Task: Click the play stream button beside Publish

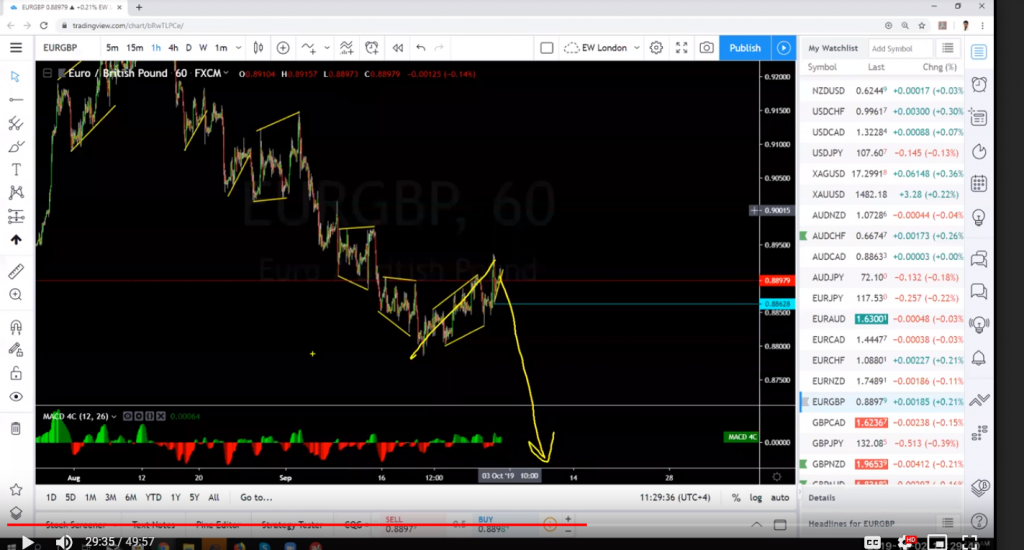Action: point(784,48)
